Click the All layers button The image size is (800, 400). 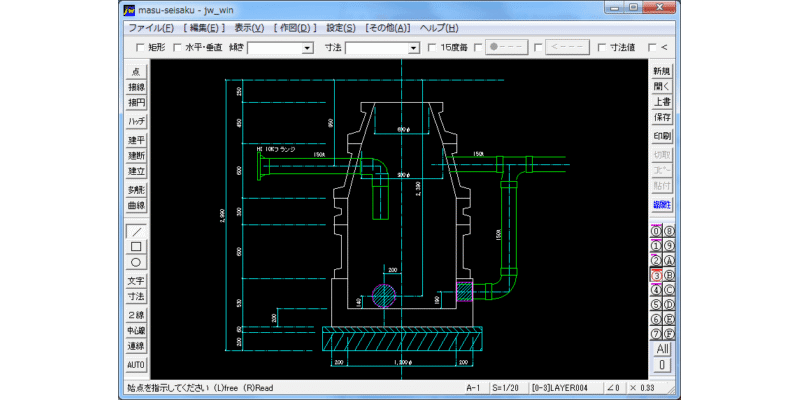(662, 349)
